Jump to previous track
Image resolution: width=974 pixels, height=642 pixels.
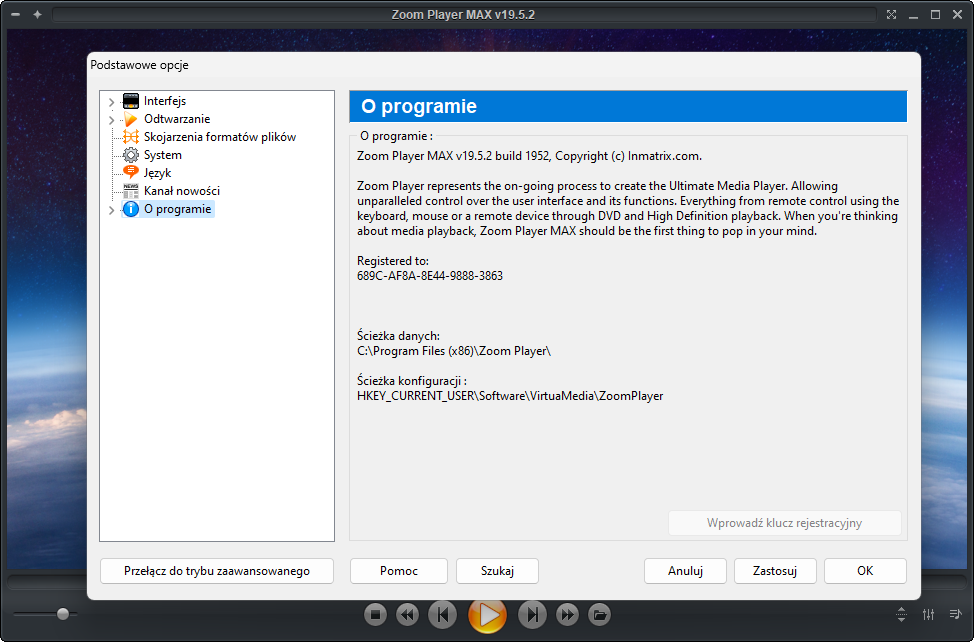point(442,615)
